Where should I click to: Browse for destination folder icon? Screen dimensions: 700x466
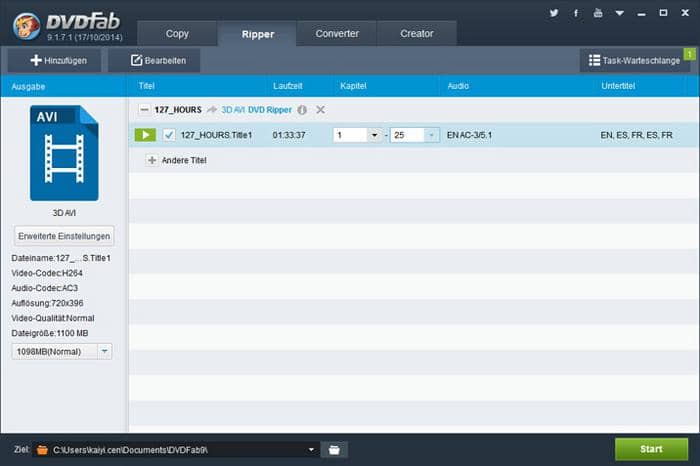[x=334, y=449]
